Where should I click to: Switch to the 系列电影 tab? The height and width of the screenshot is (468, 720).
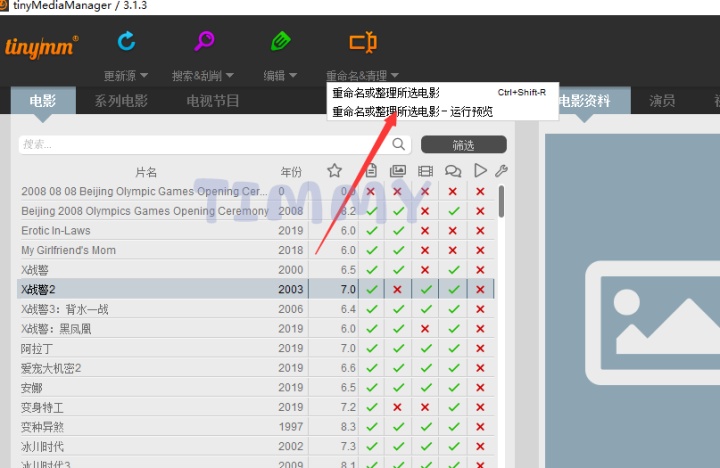[x=121, y=101]
